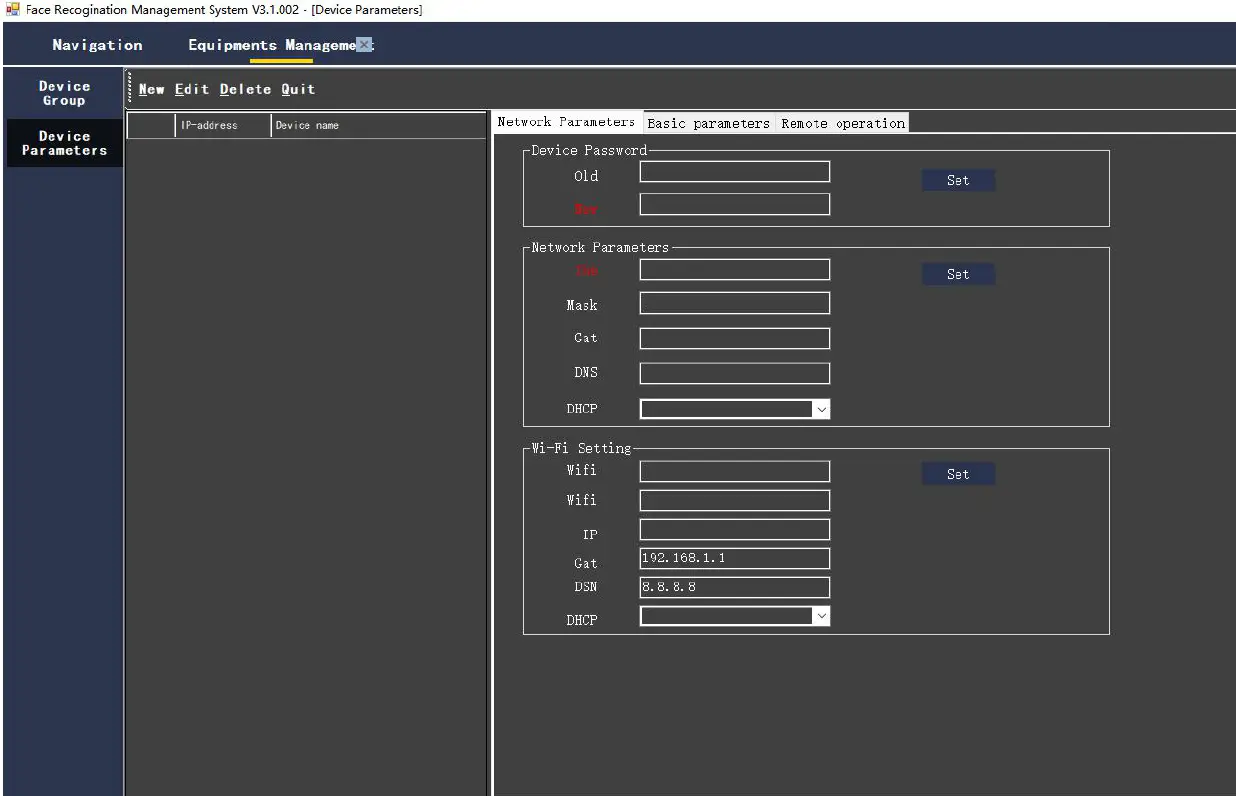The width and height of the screenshot is (1236, 796).
Task: Select the Device Parameters panel
Action: [64, 142]
